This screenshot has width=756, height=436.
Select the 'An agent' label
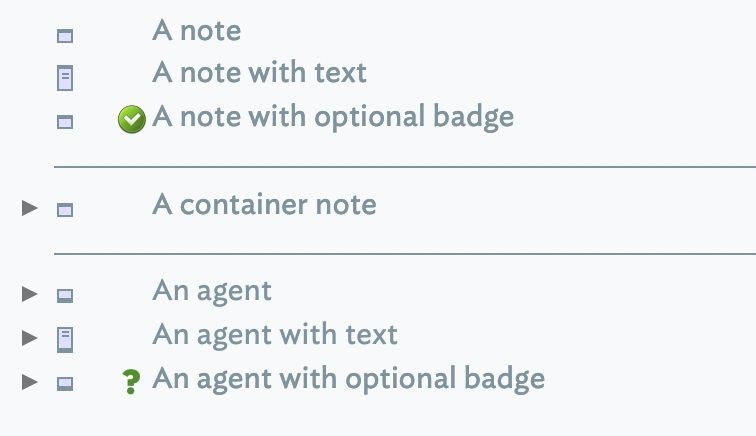[x=212, y=291]
